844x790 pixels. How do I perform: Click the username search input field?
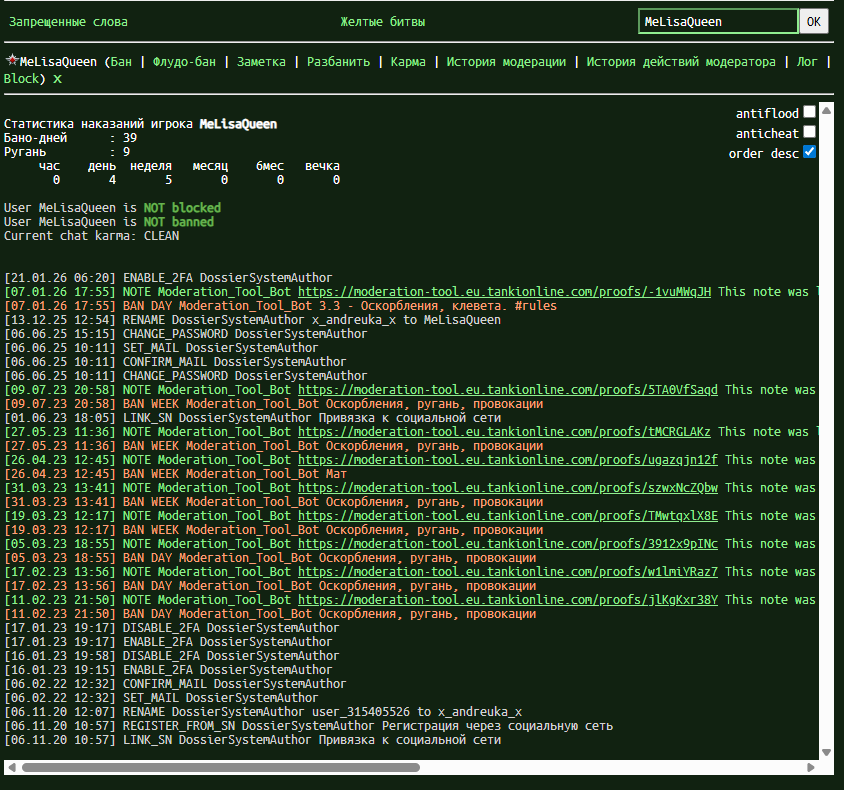pos(717,21)
